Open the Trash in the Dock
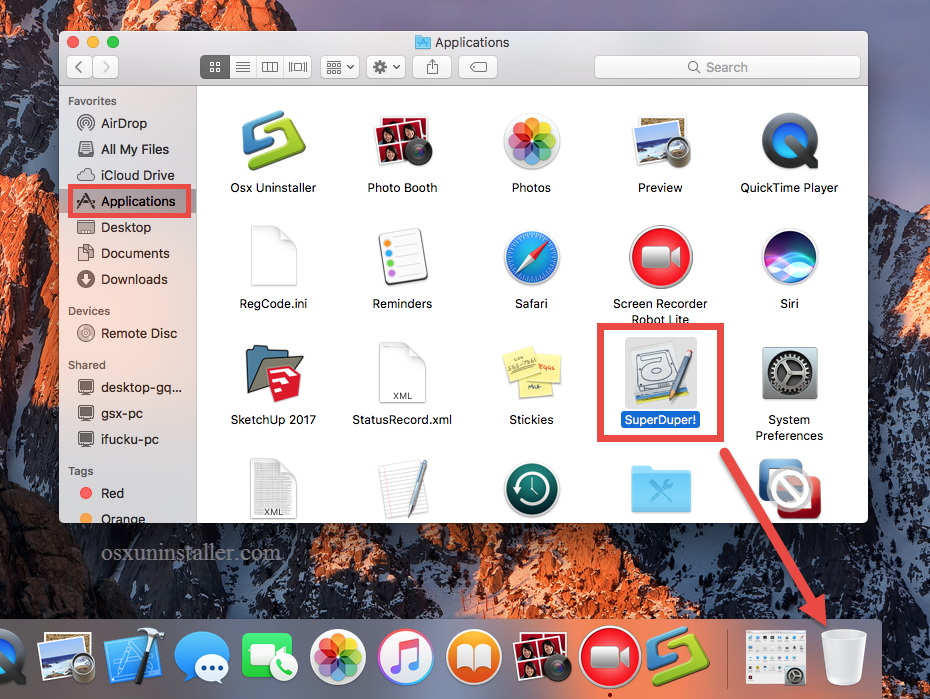930x699 pixels. 843,657
